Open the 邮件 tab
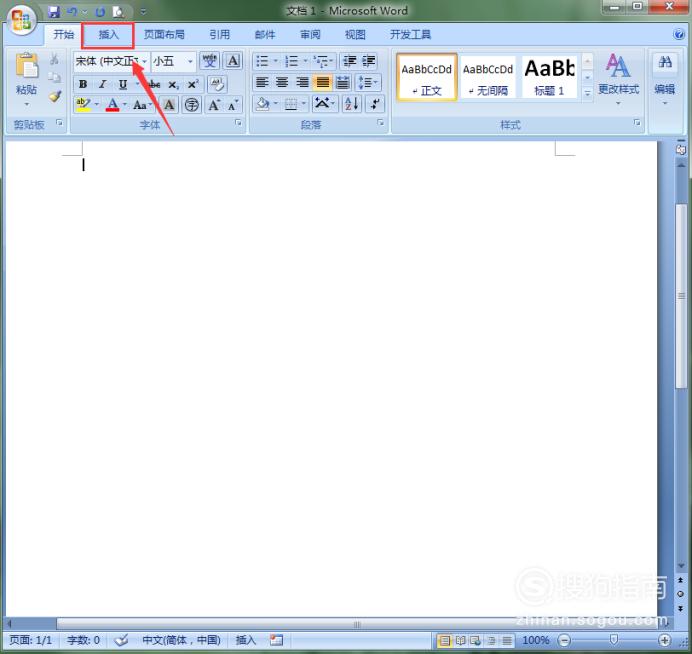 (265, 34)
